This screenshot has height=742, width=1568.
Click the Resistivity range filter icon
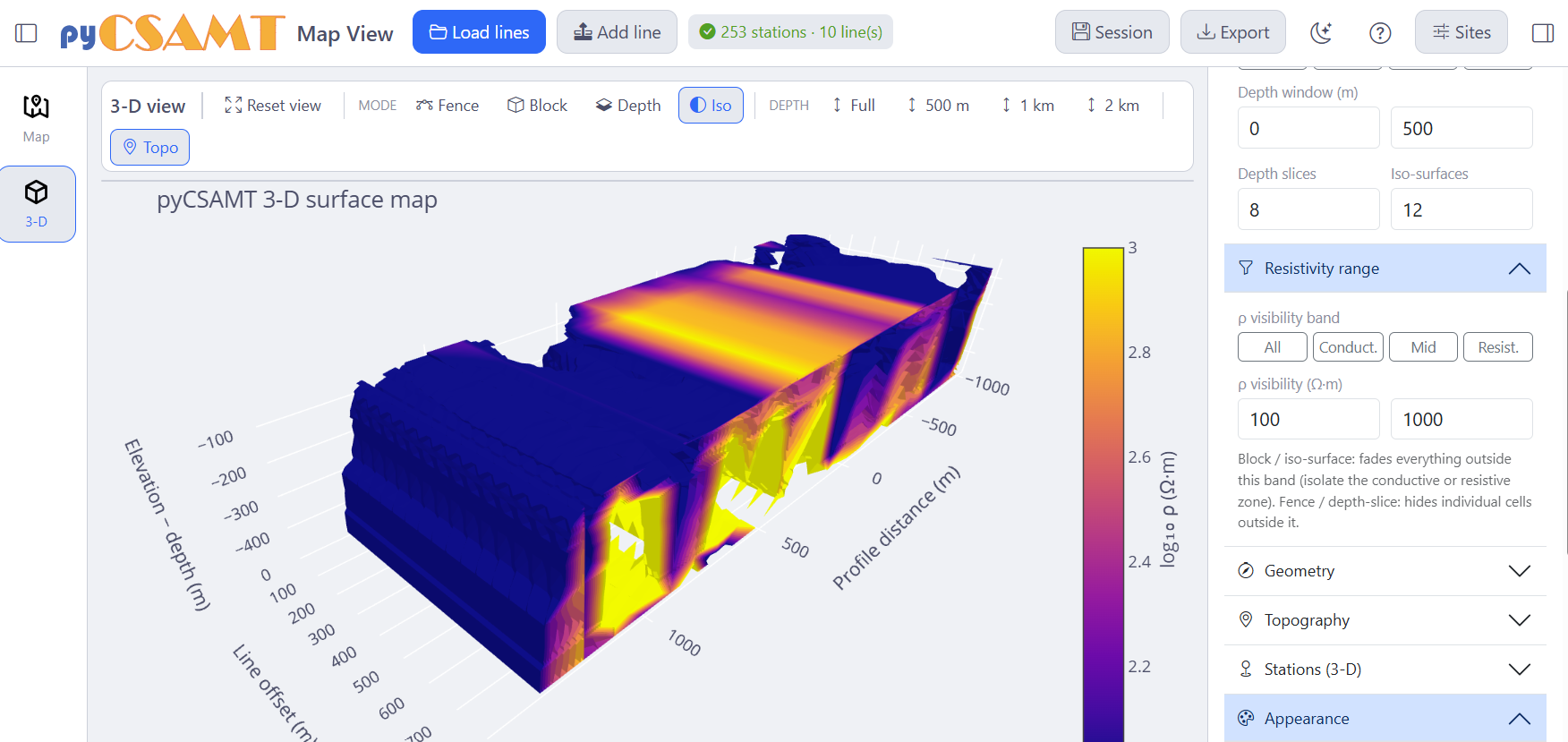(x=1246, y=269)
